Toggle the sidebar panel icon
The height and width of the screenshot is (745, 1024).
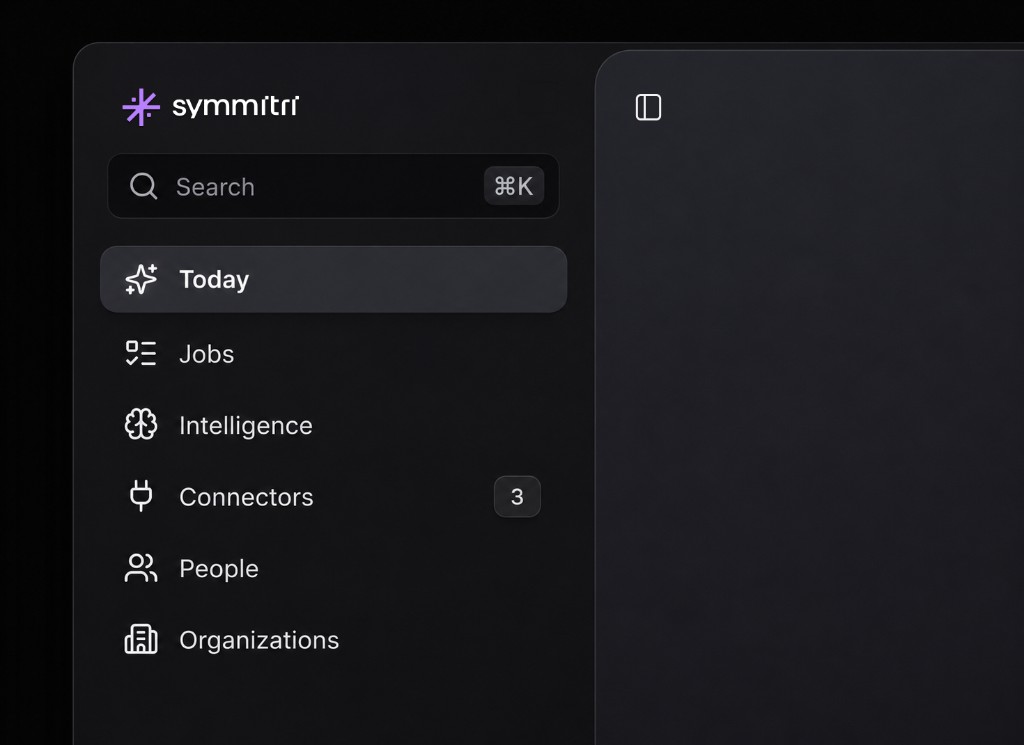point(648,107)
